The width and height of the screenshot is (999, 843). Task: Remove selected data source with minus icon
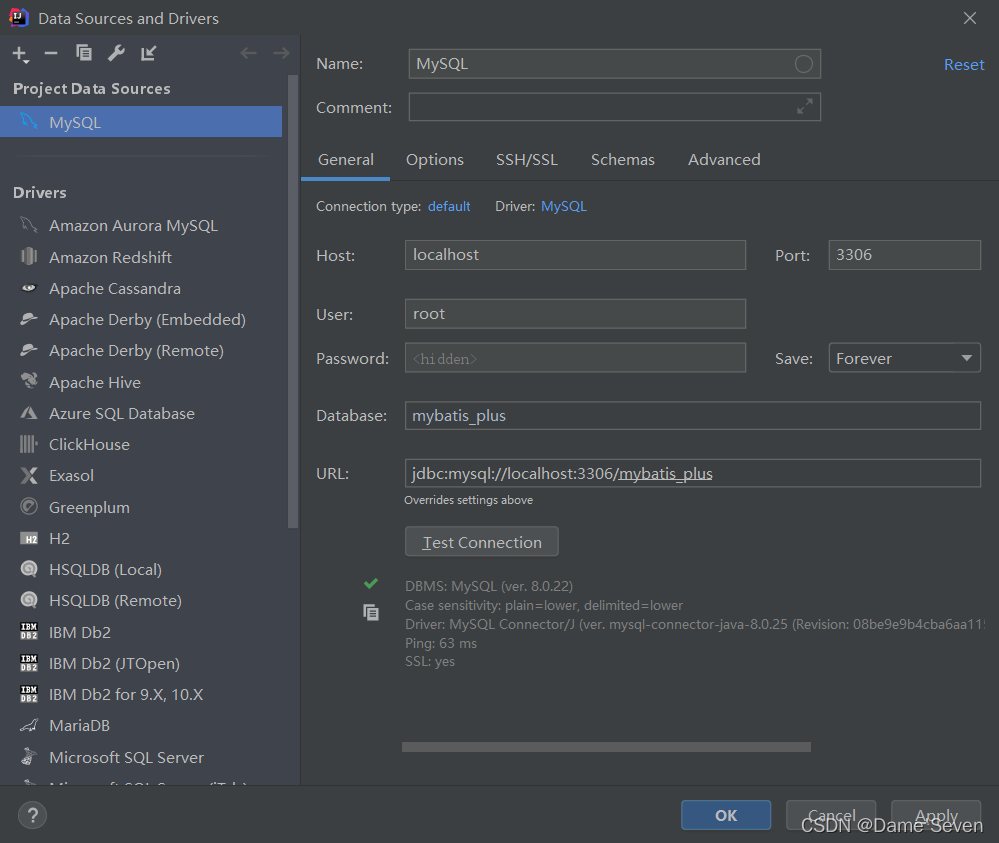click(51, 54)
